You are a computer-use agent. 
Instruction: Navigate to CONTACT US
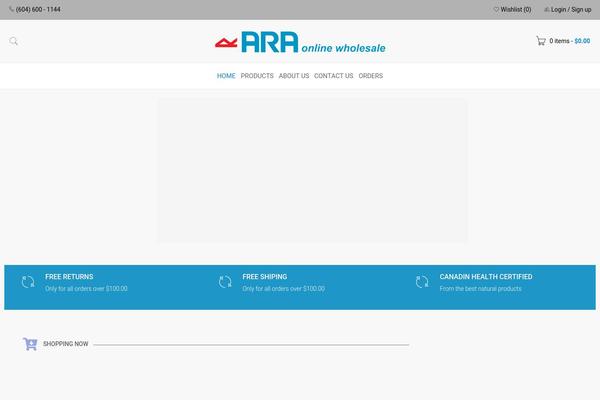point(333,76)
